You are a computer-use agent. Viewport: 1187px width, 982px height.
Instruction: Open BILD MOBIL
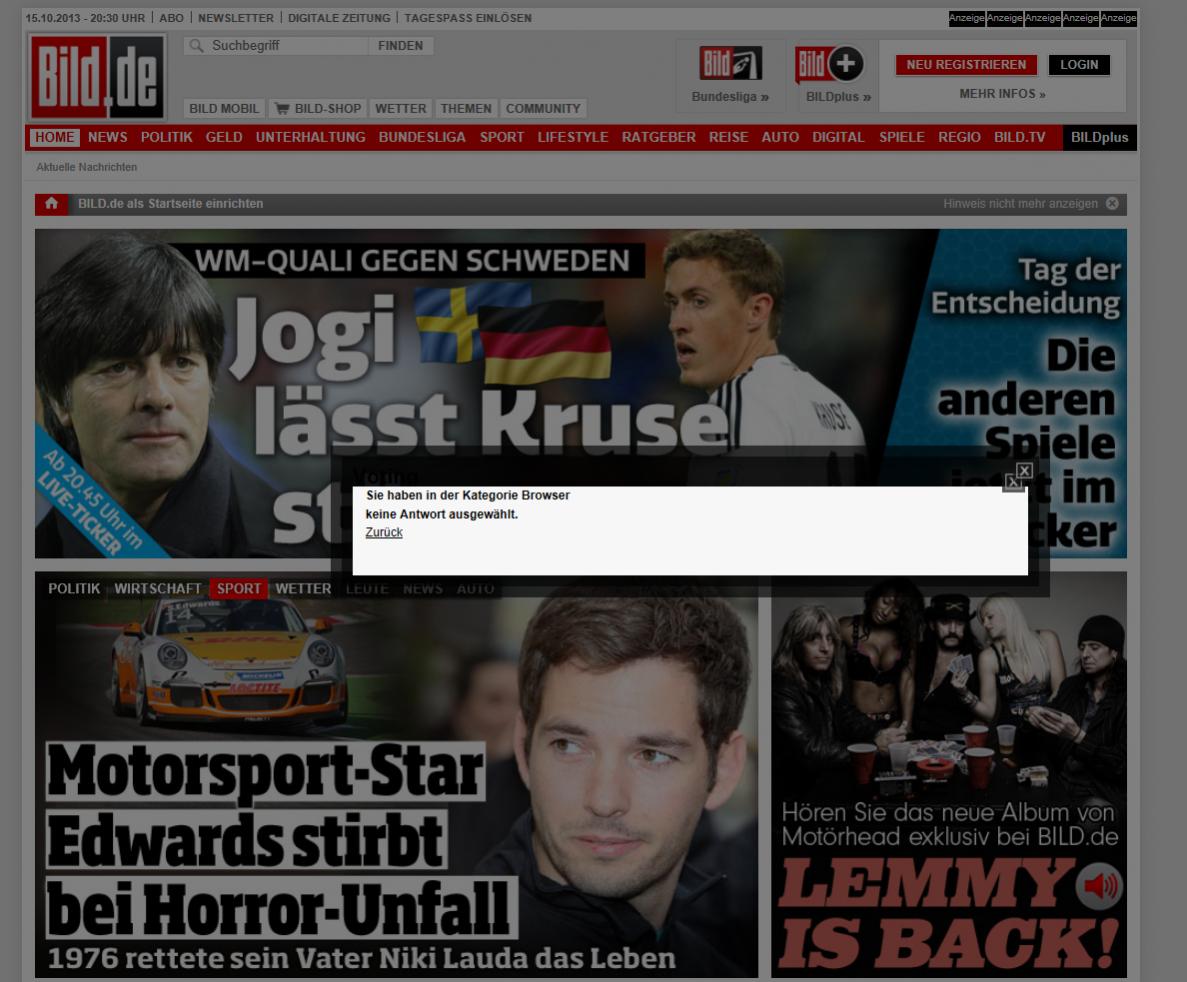[224, 108]
